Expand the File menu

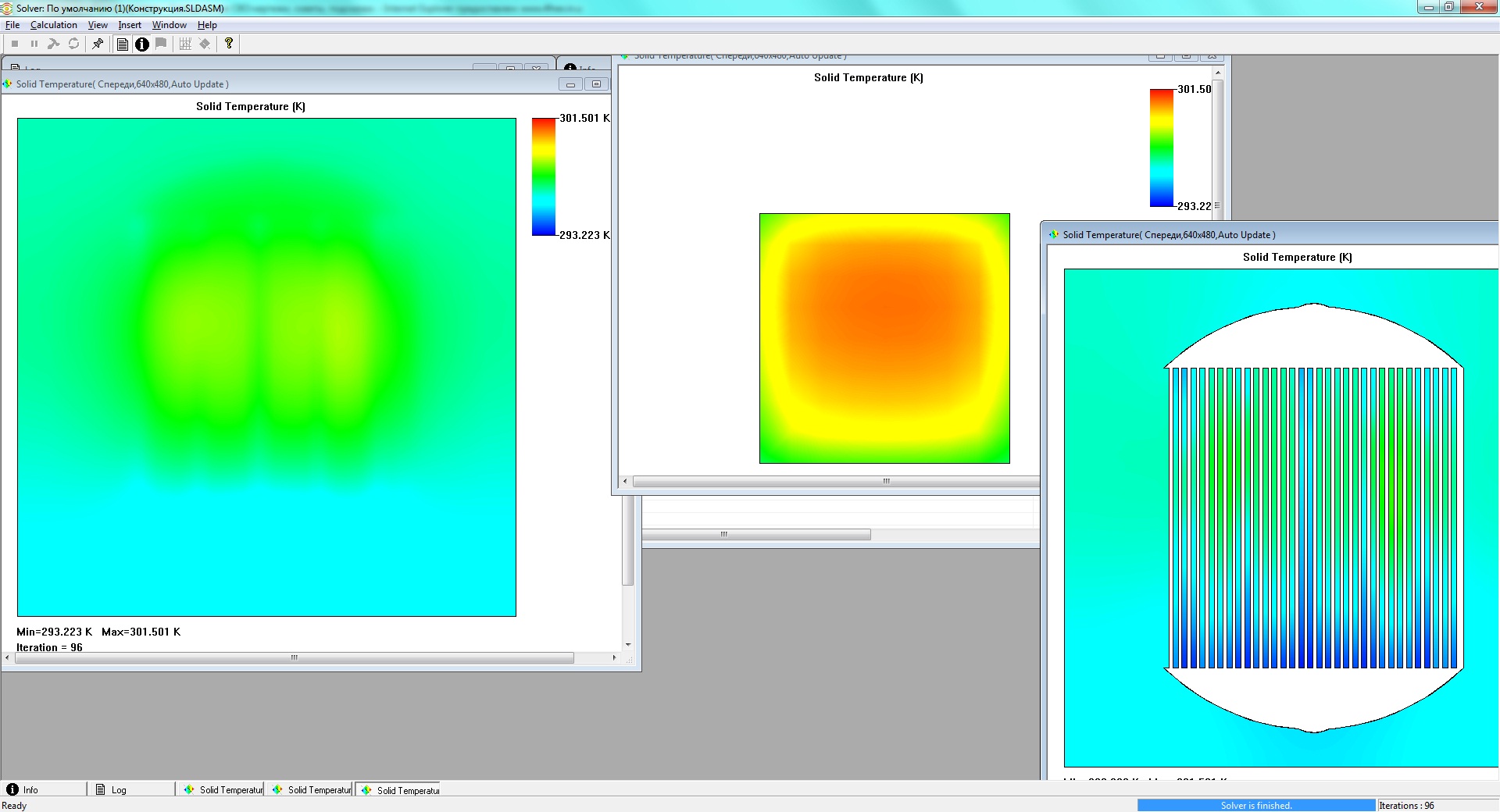[12, 25]
